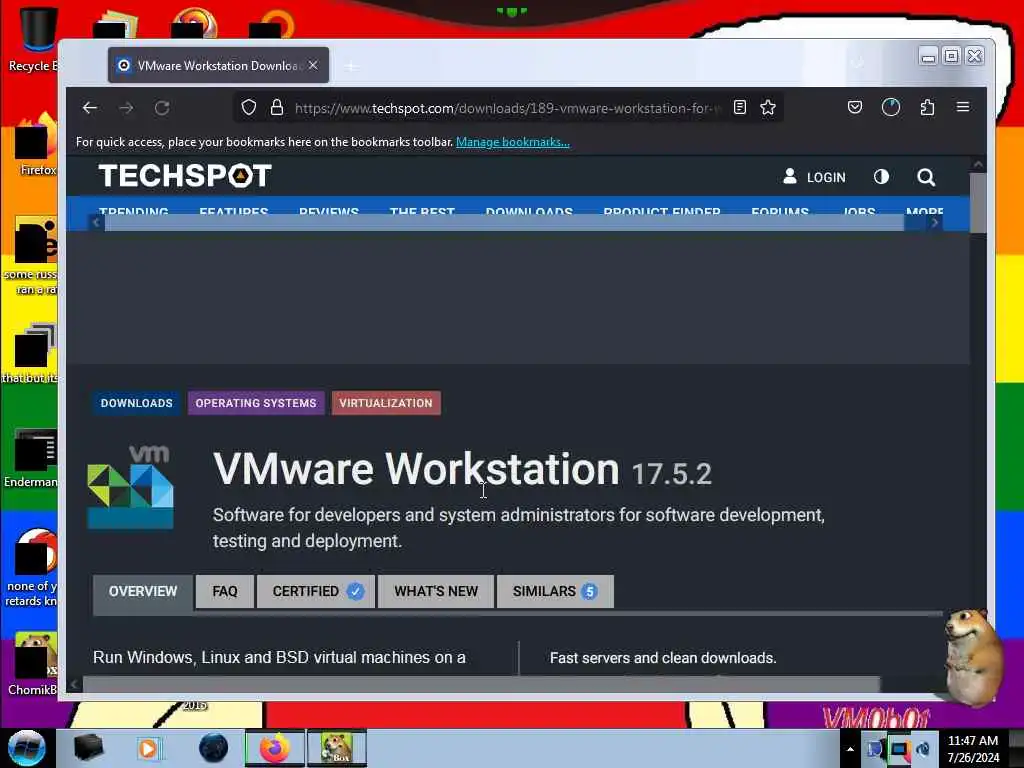Click the address bar URL field
The image size is (1024, 768).
(507, 108)
